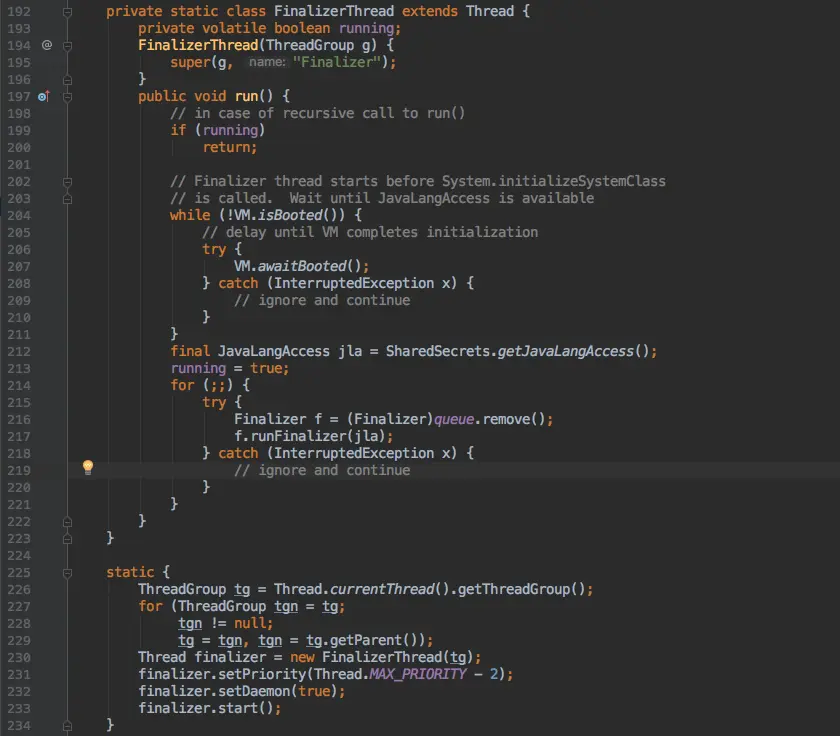Image resolution: width=840 pixels, height=736 pixels.
Task: Click the fold marker beside line 222
Action: pyautogui.click(x=66, y=521)
